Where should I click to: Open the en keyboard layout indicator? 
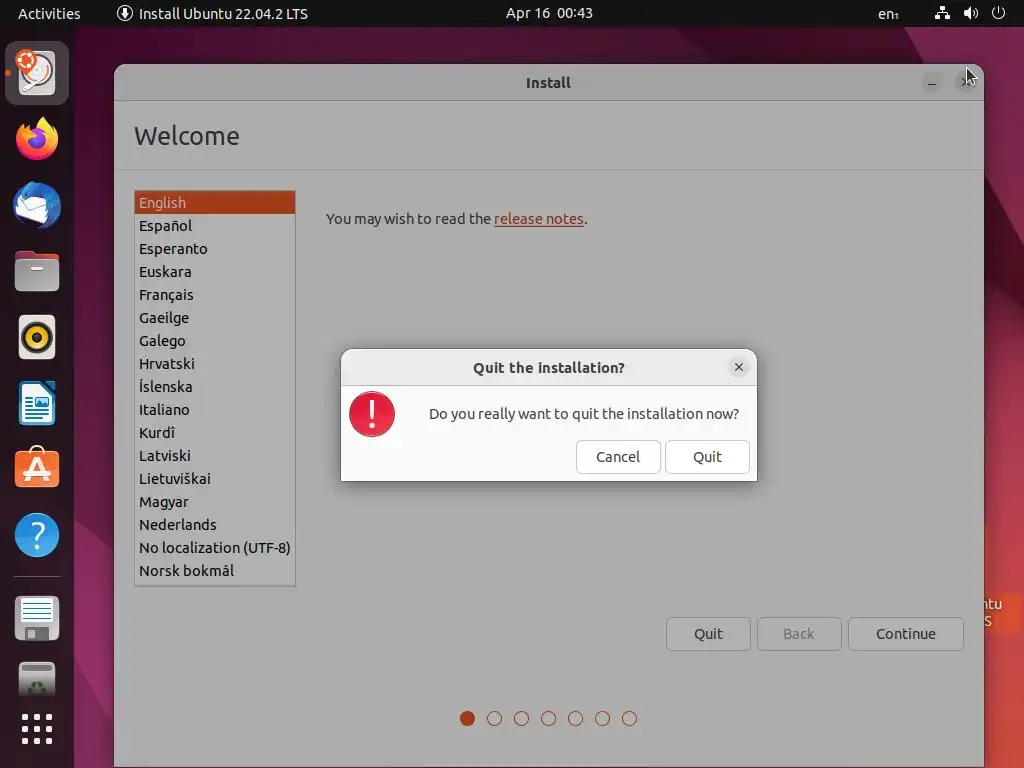pyautogui.click(x=888, y=13)
